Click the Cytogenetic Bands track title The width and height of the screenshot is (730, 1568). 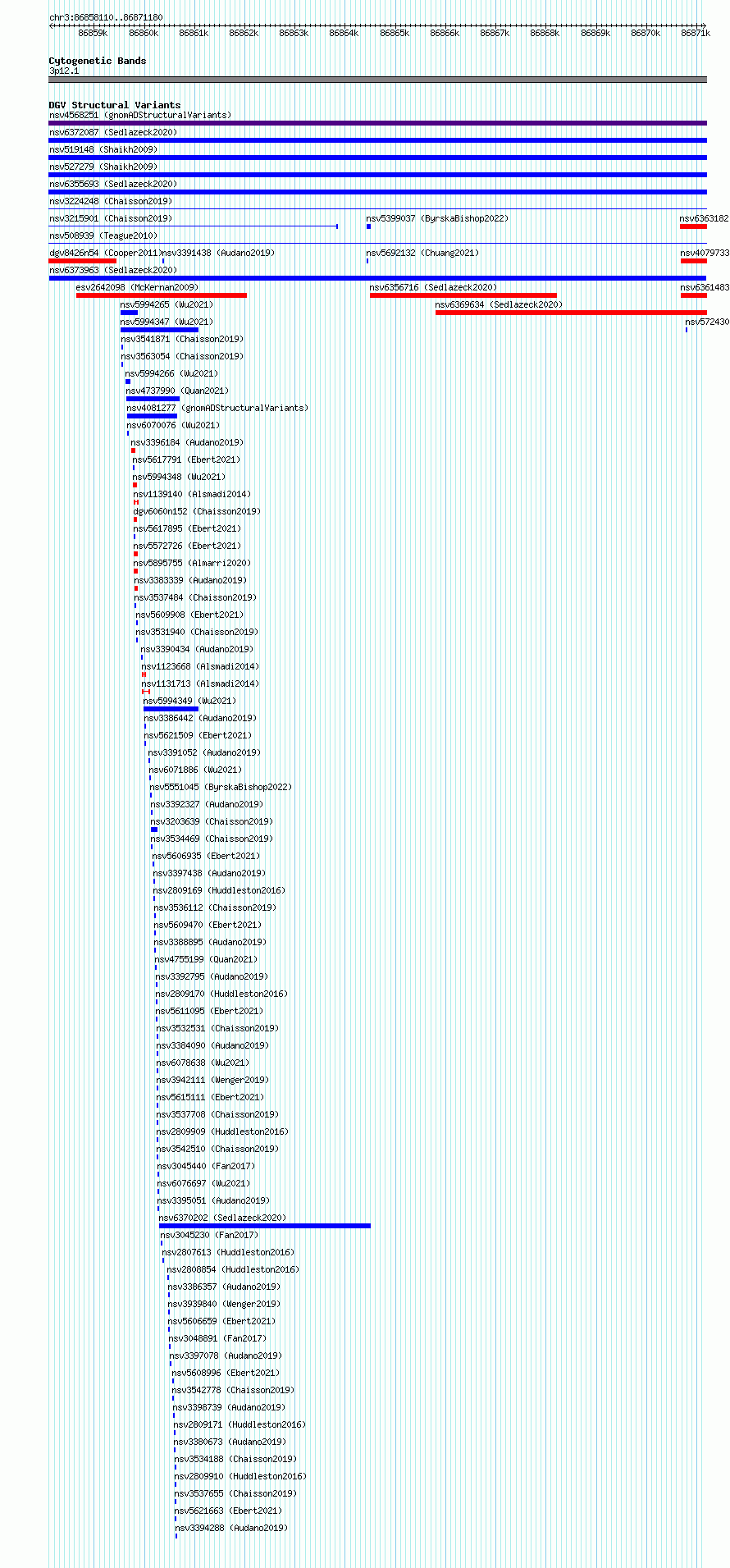(98, 61)
